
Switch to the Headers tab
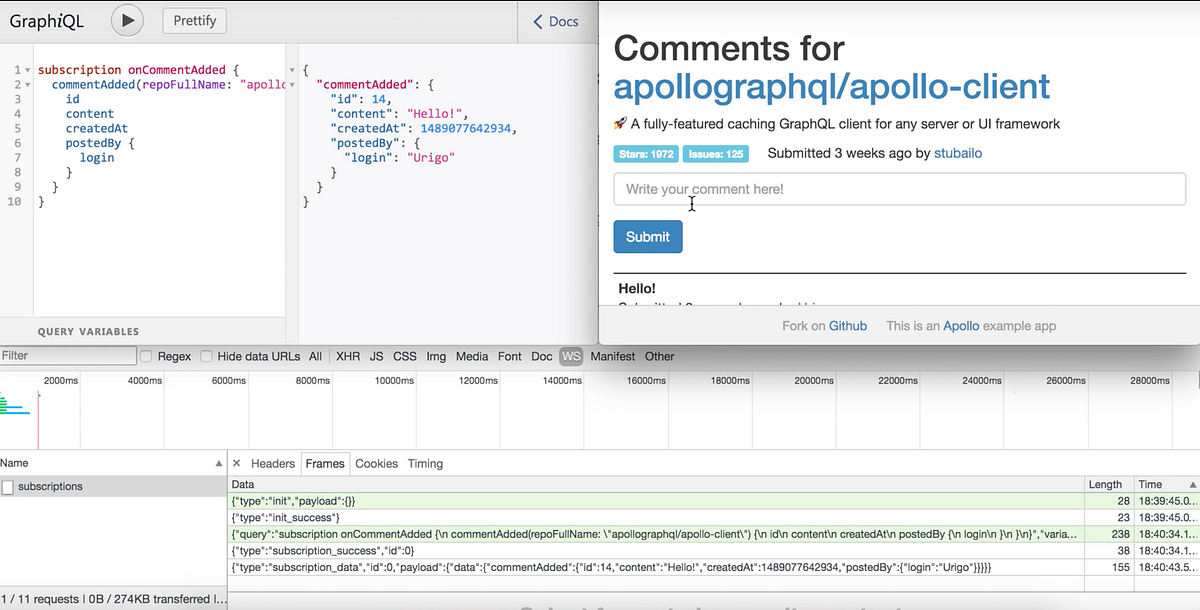tap(273, 464)
